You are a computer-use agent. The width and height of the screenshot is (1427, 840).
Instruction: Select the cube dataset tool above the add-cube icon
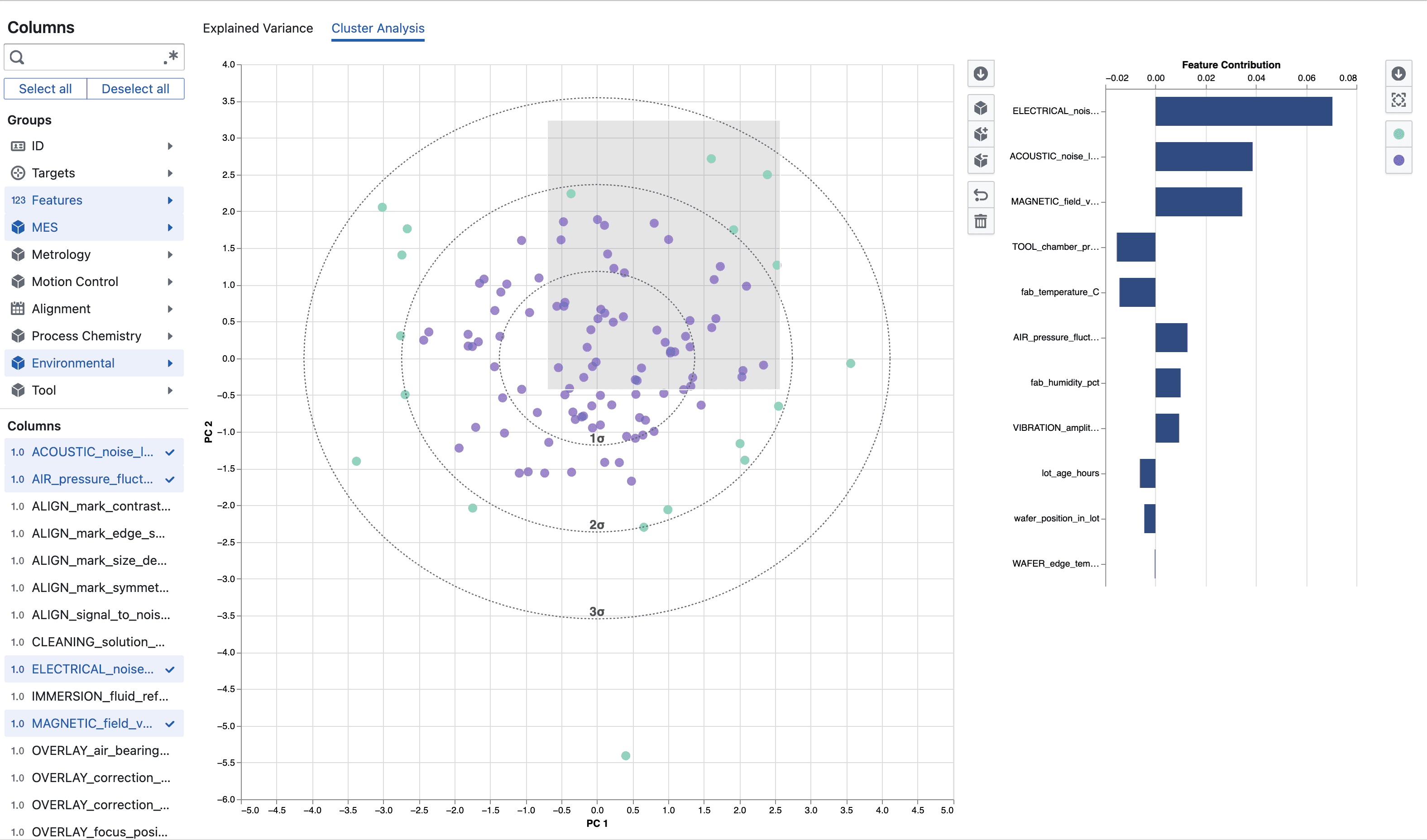click(982, 107)
